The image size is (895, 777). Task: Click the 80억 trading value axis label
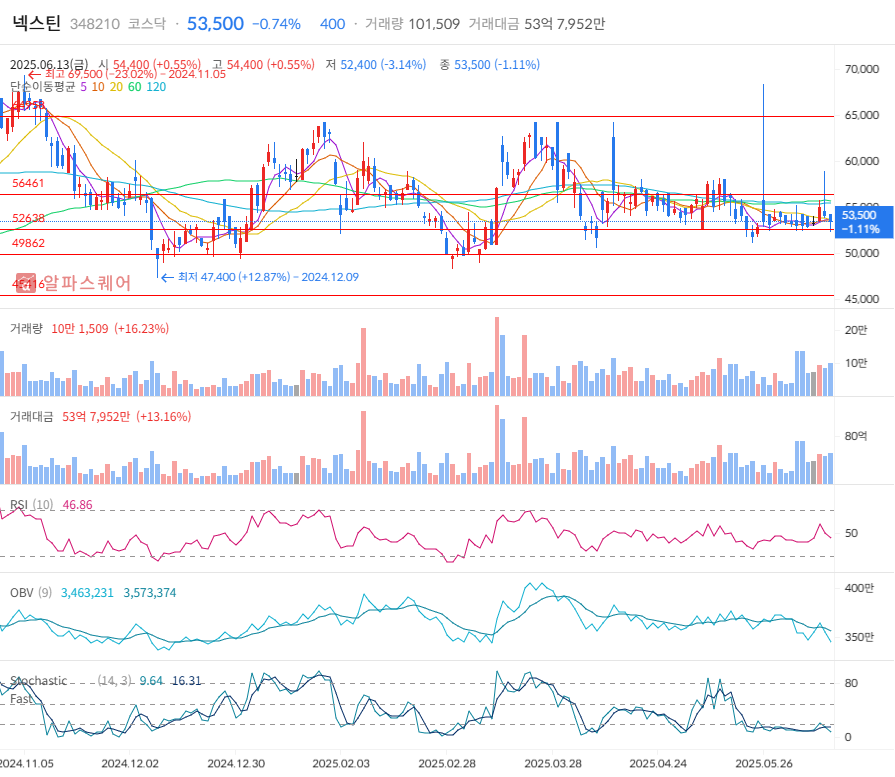(856, 436)
